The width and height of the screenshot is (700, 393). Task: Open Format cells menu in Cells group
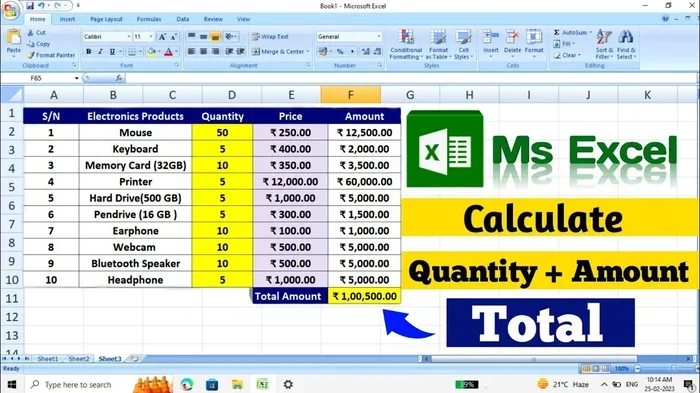click(534, 42)
